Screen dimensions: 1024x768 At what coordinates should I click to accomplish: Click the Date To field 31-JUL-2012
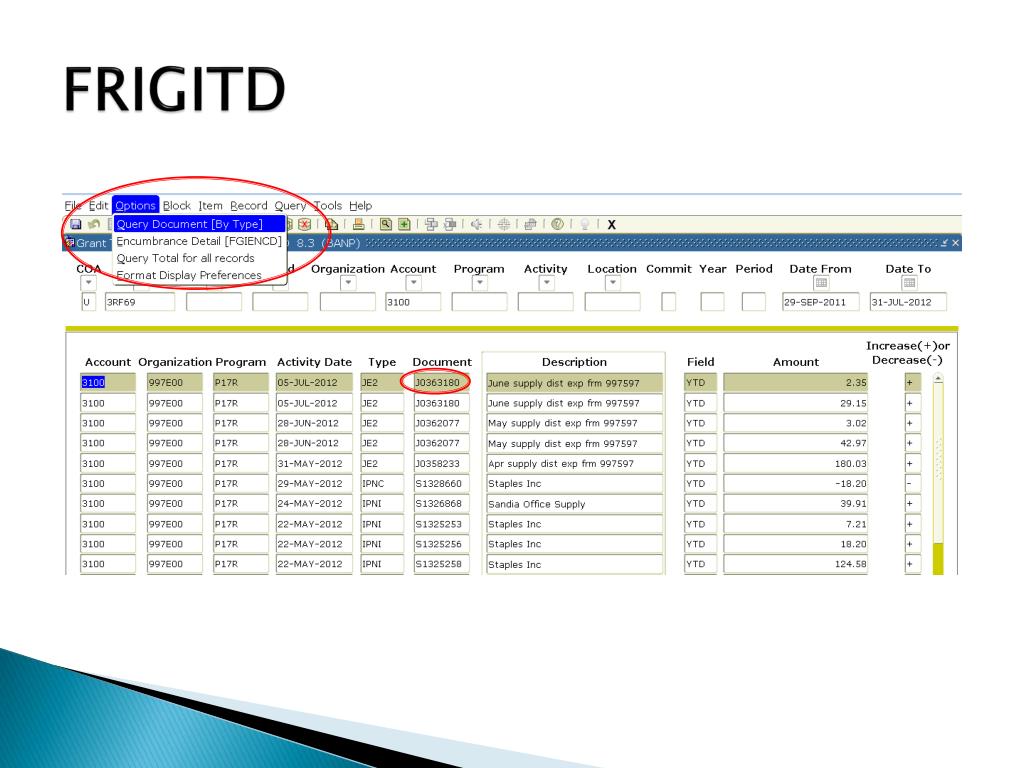(x=908, y=302)
